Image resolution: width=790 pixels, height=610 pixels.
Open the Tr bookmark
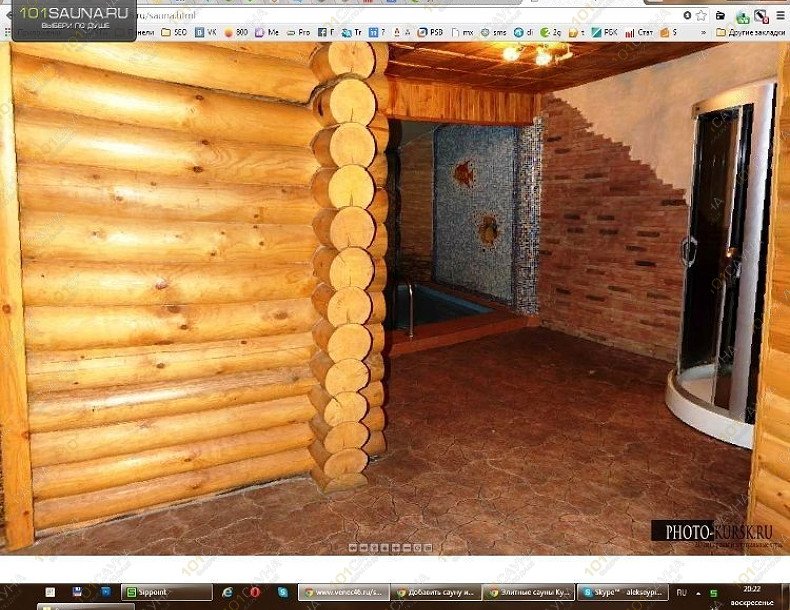coord(352,32)
